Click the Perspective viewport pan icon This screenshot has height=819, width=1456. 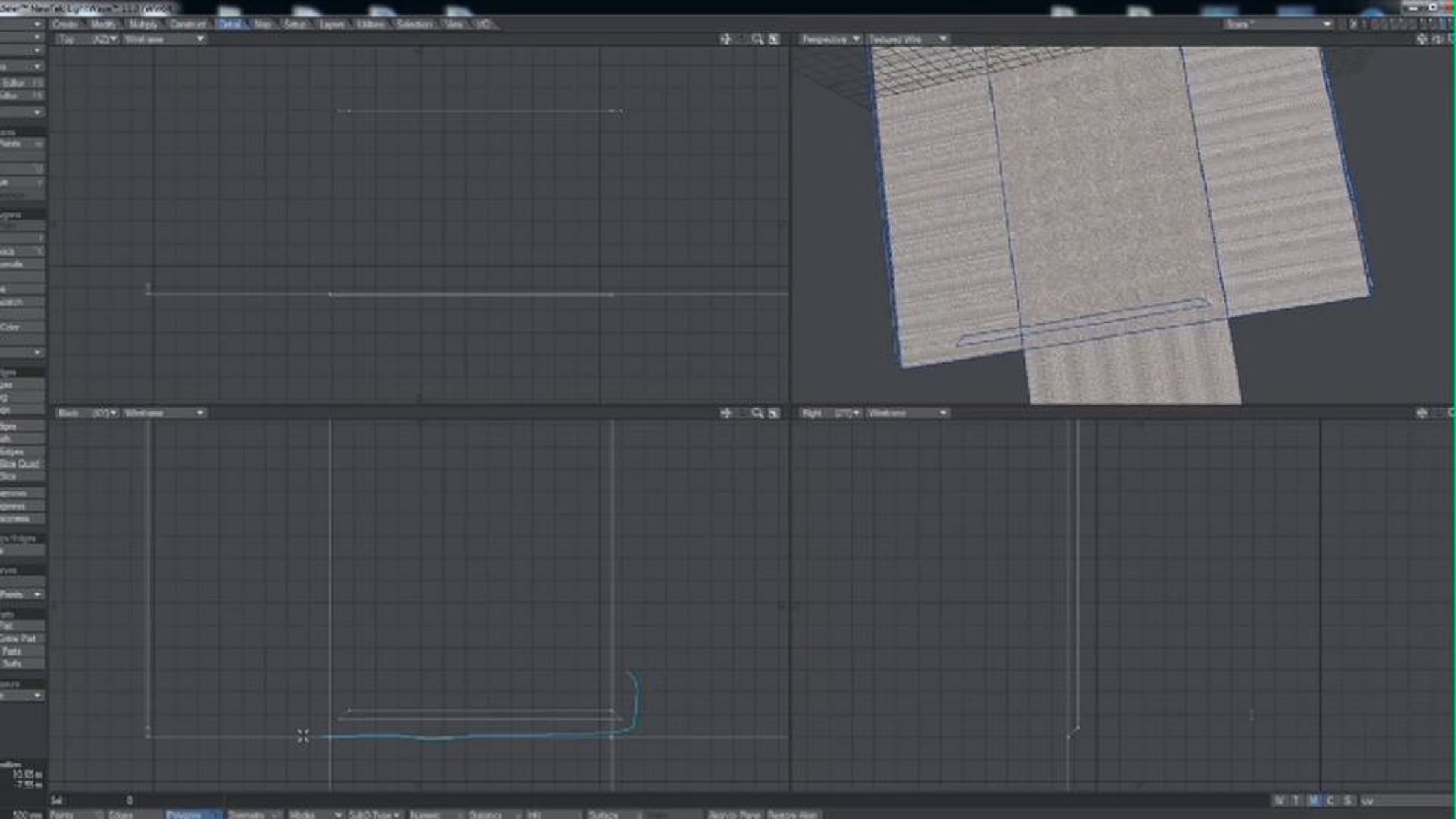[1421, 39]
